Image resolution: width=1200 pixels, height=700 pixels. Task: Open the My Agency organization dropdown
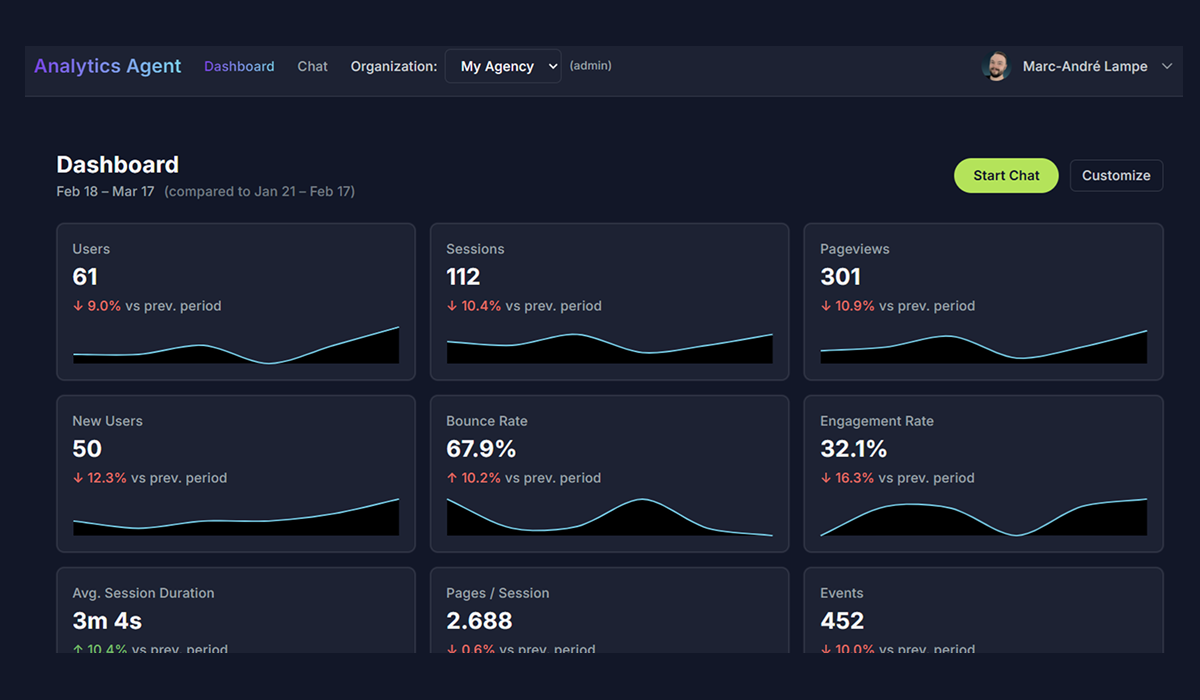(x=503, y=66)
